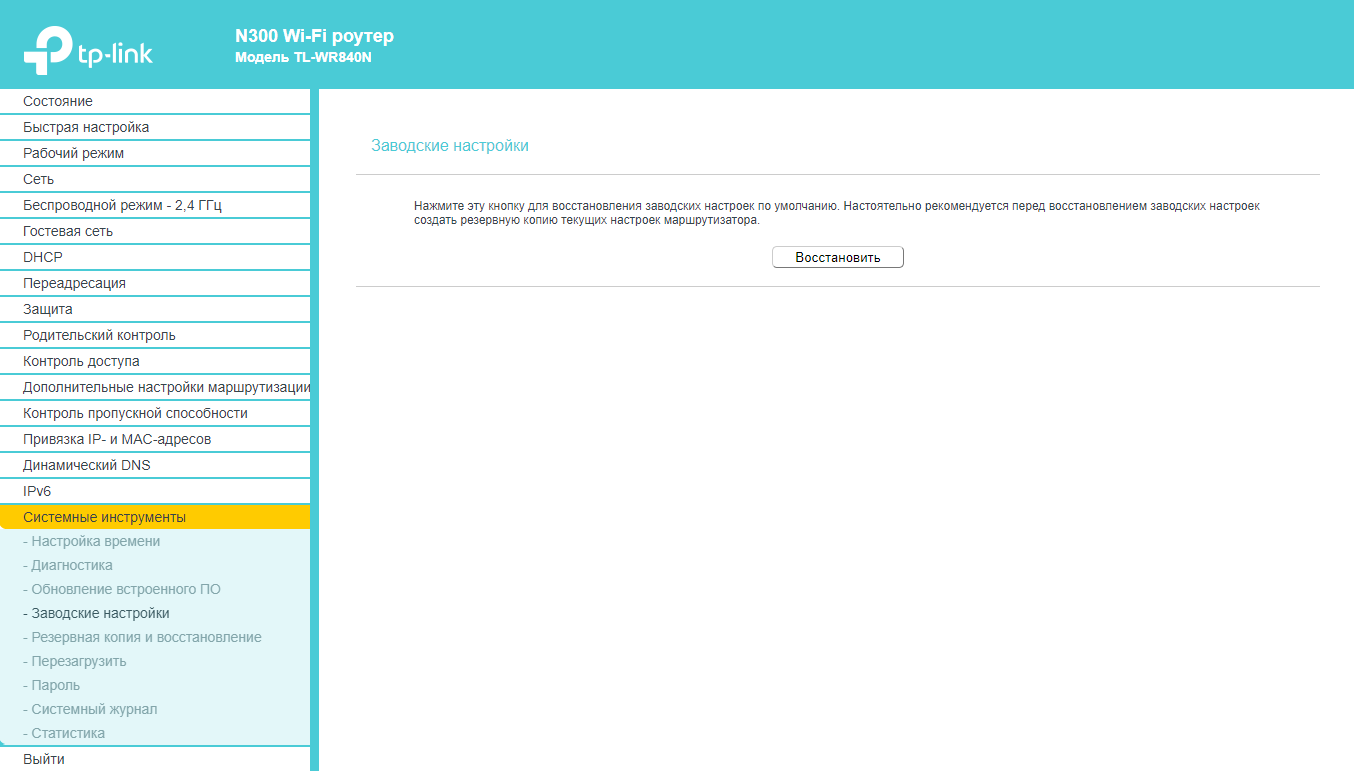This screenshot has width=1354, height=771.
Task: Go to Динамический DNS page
Action: click(87, 465)
